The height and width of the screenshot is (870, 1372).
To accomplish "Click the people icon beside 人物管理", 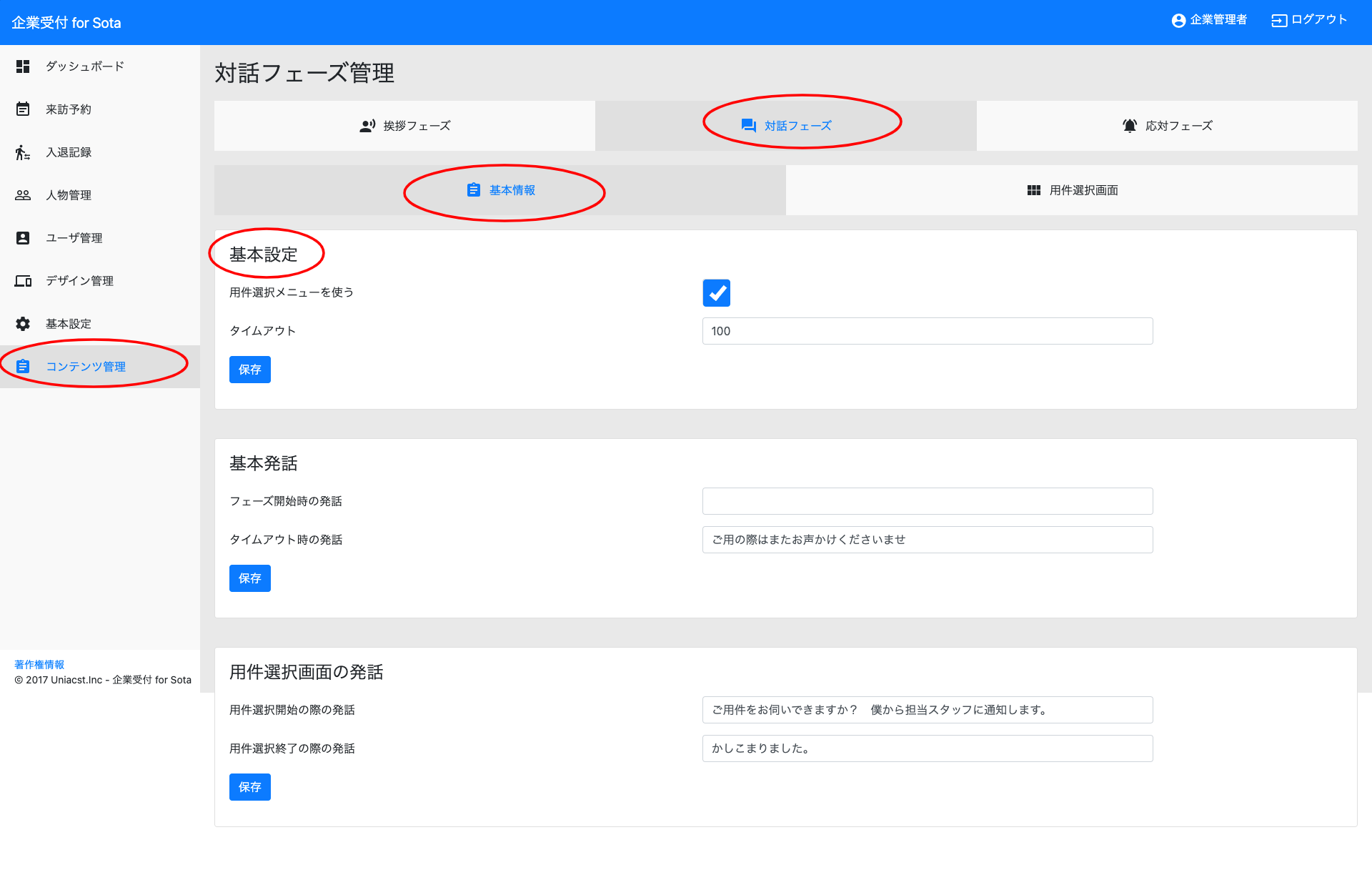I will coord(23,195).
